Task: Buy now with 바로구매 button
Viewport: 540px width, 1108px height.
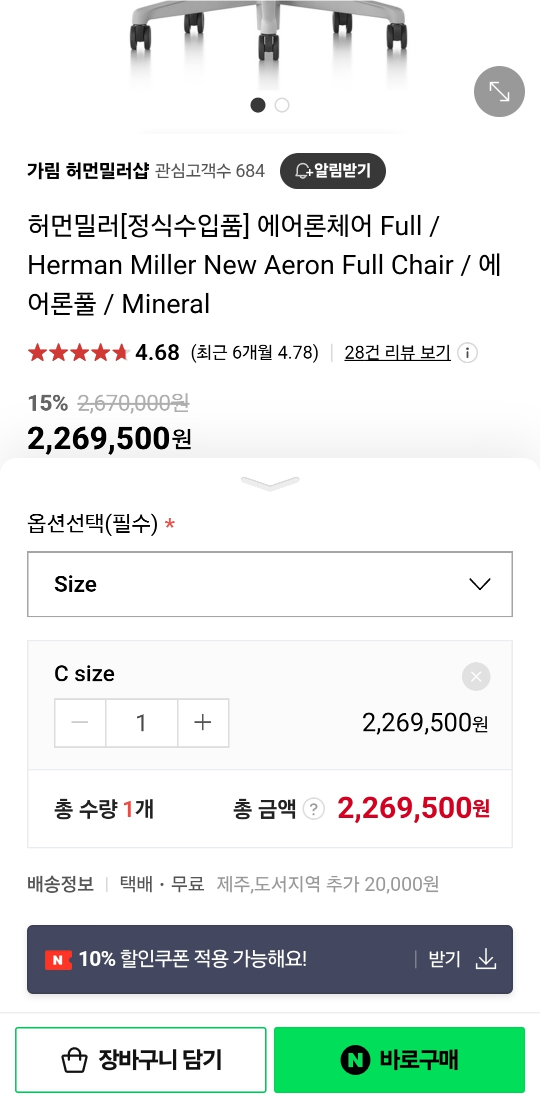Action: [x=399, y=1060]
